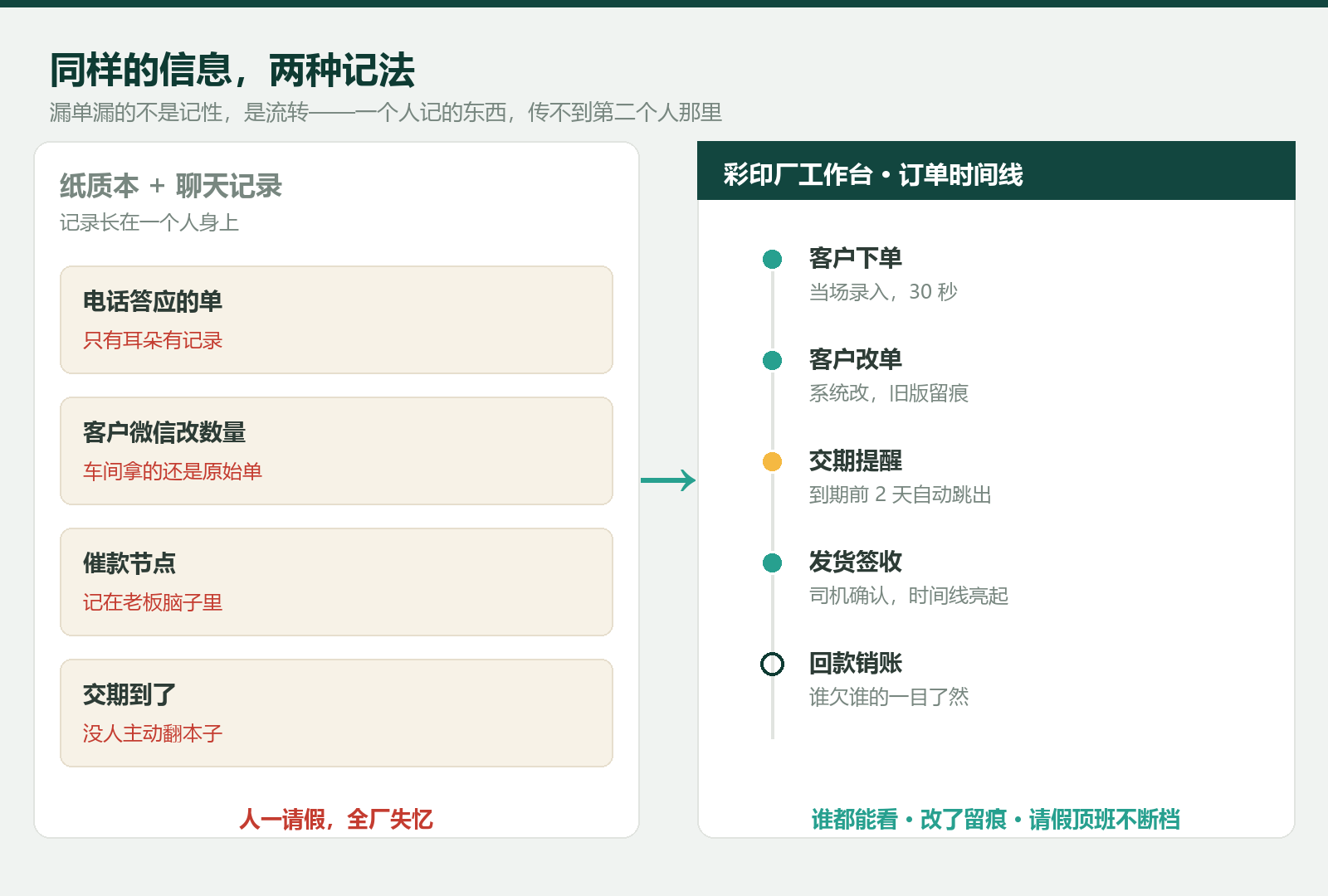Click the text 谁欠谁的一目了然
Screen dimensions: 1328x896
(x=889, y=697)
